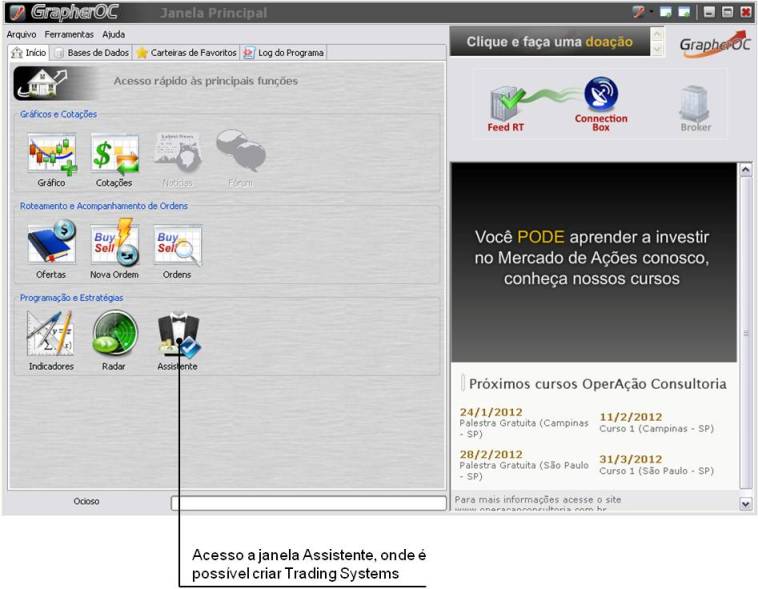Open the Gráfico chart icon

52,155
